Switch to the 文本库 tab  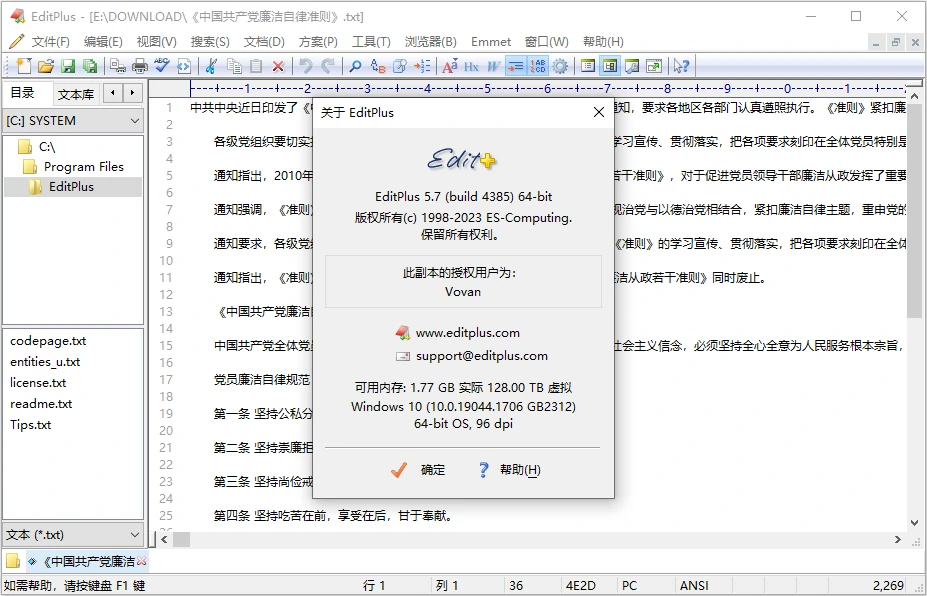(76, 94)
